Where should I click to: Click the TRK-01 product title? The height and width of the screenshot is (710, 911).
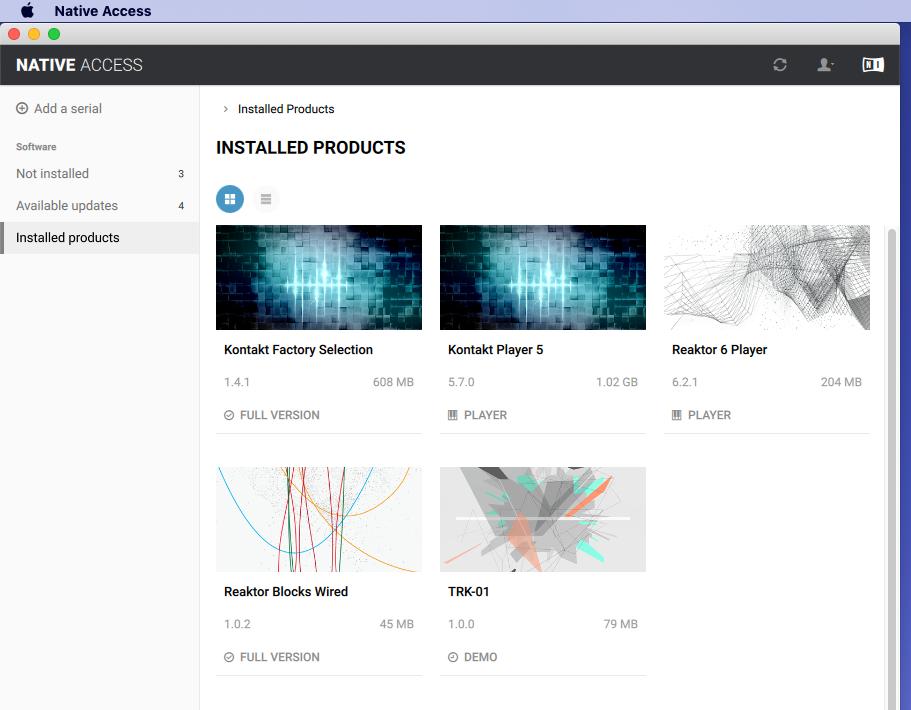(469, 591)
